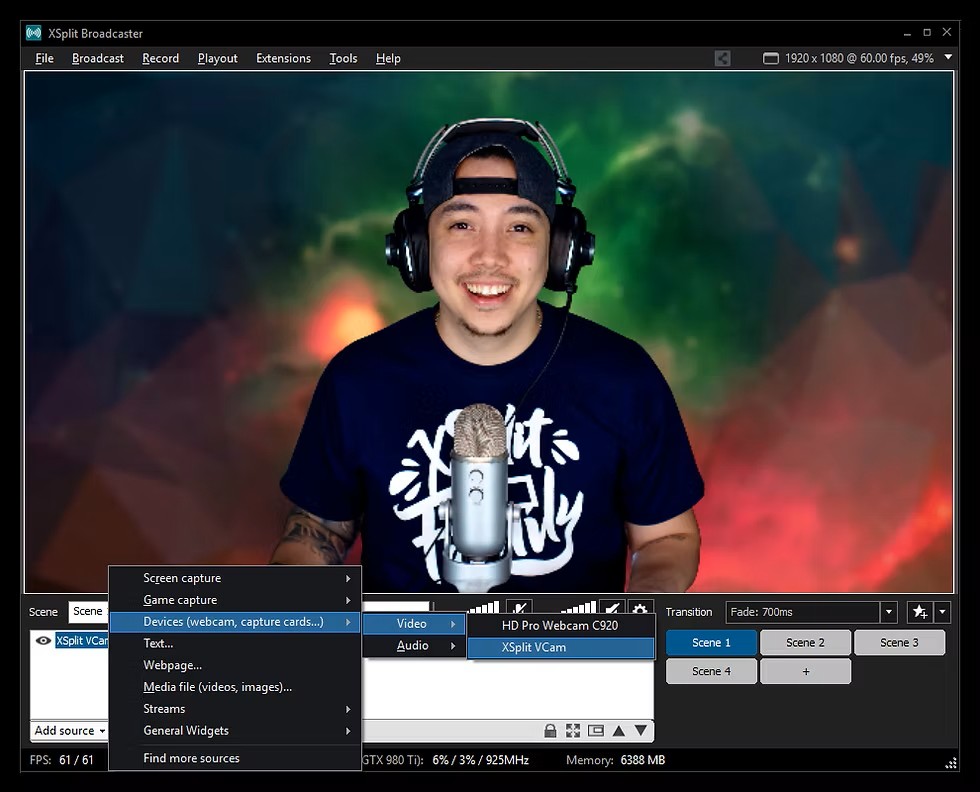Lock the source position

(551, 731)
